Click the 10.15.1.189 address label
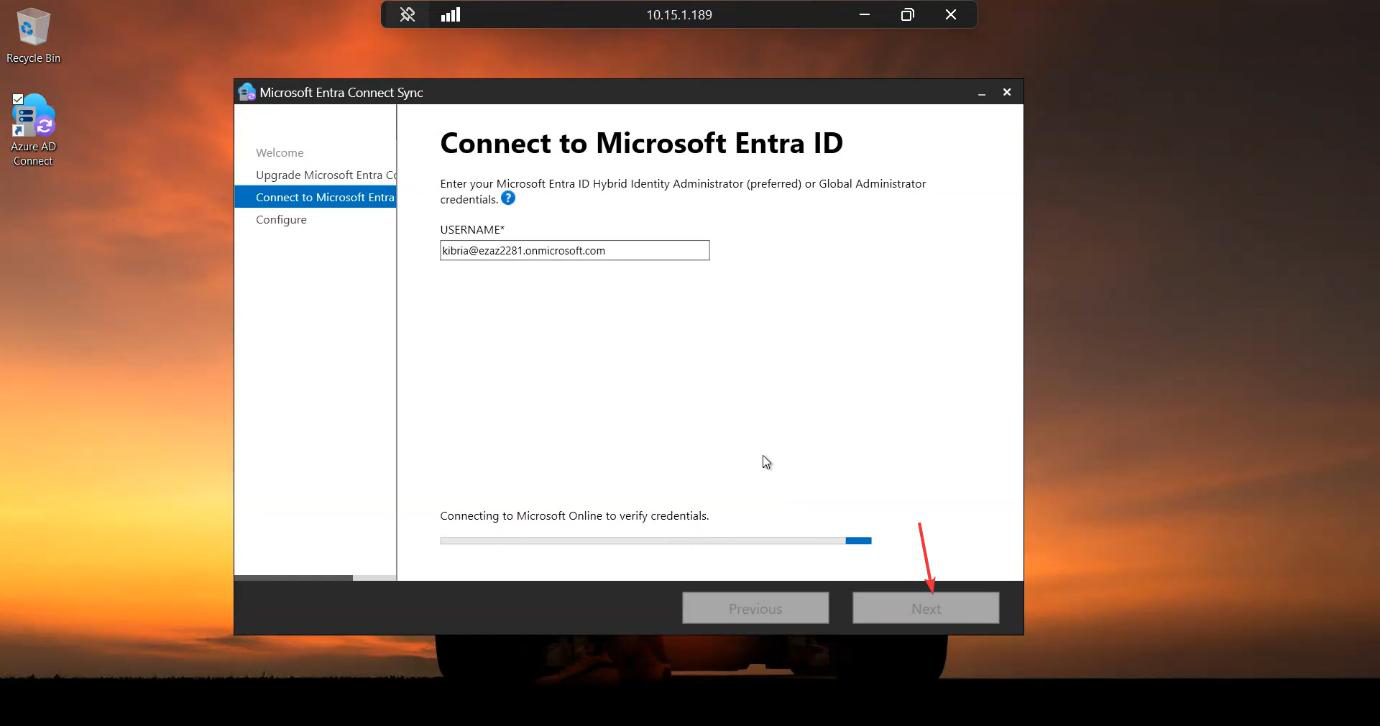 click(679, 15)
